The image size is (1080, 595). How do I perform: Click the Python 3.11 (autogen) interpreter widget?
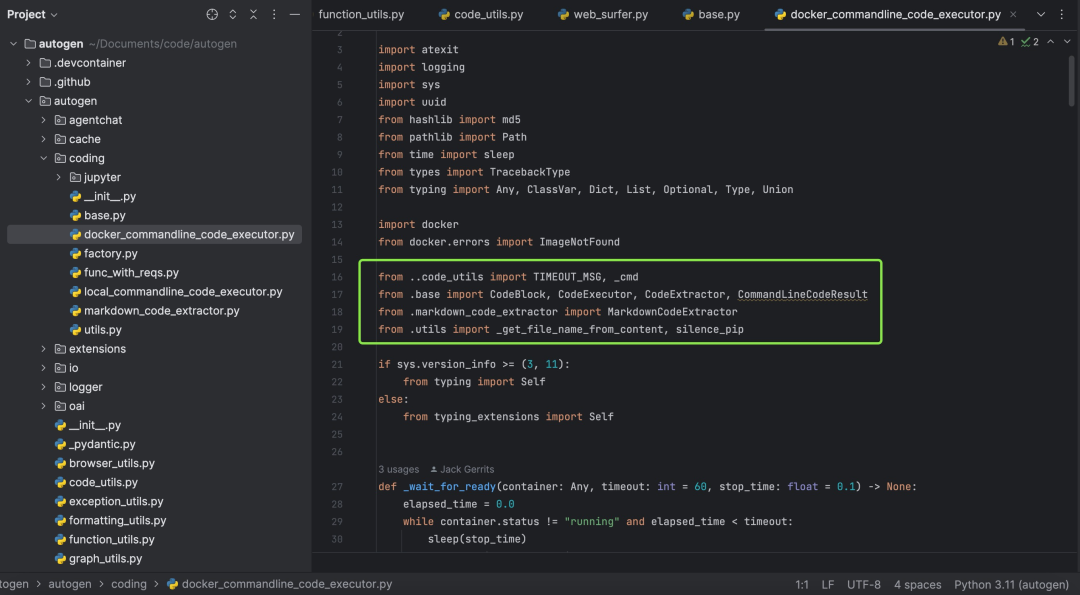[x=1010, y=584]
